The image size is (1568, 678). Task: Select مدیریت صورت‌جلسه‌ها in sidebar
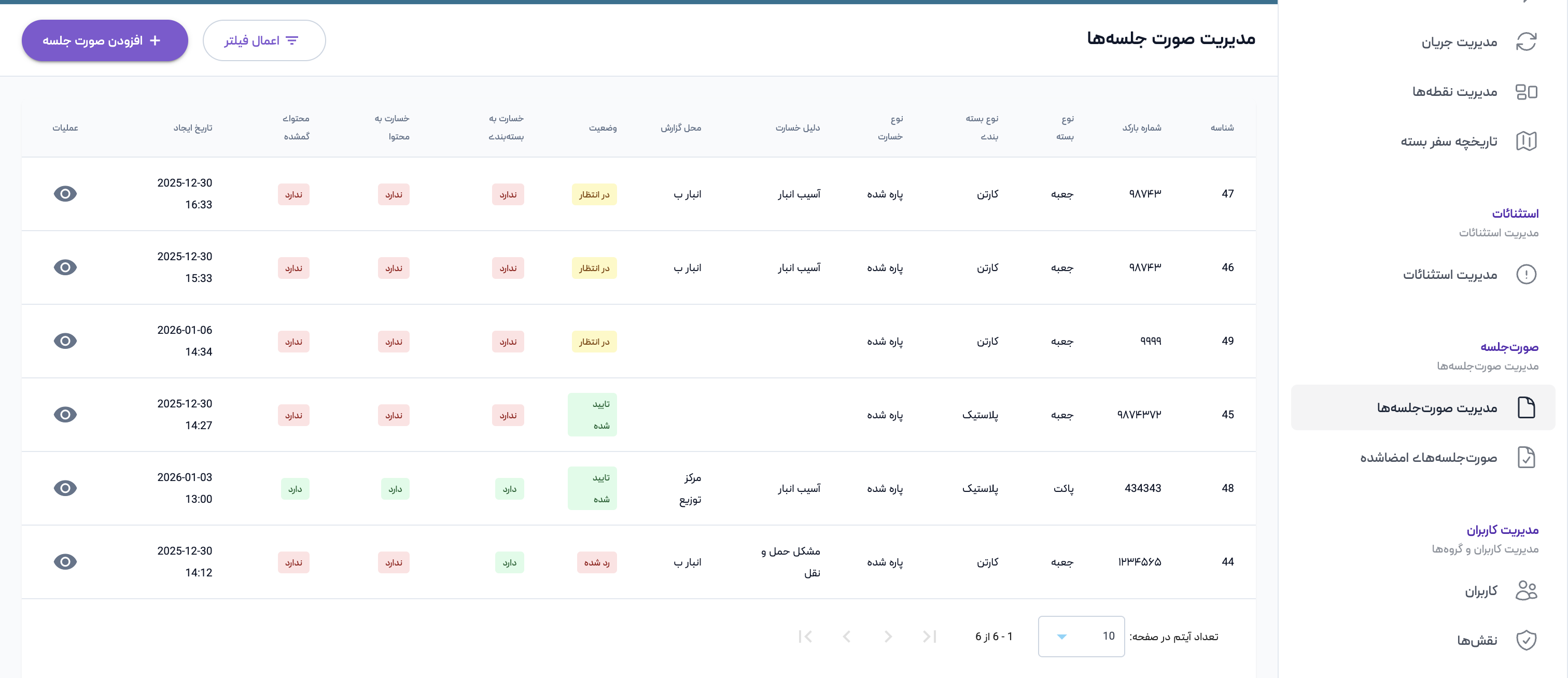coord(1436,408)
